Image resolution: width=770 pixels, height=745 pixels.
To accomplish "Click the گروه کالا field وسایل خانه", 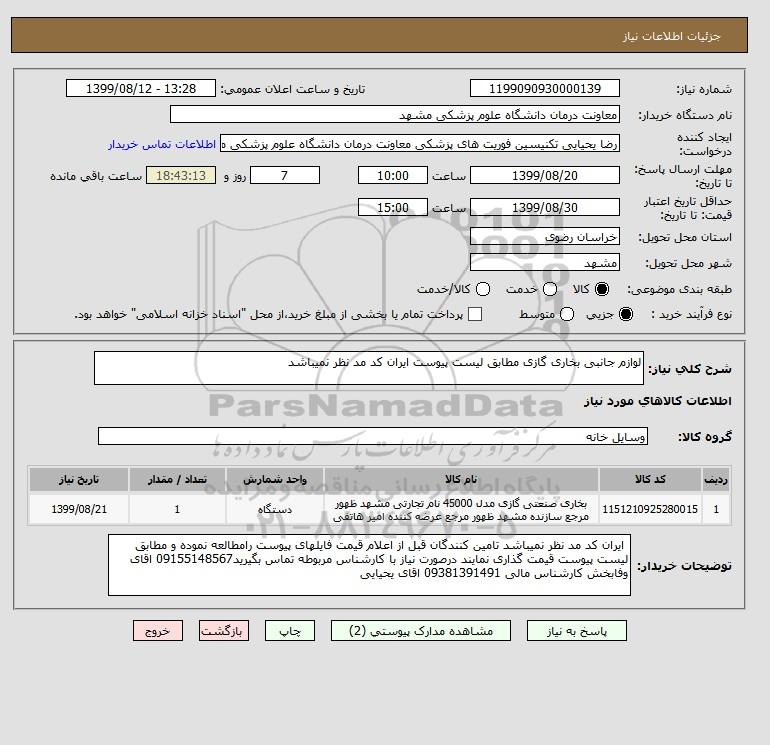I will coord(373,436).
